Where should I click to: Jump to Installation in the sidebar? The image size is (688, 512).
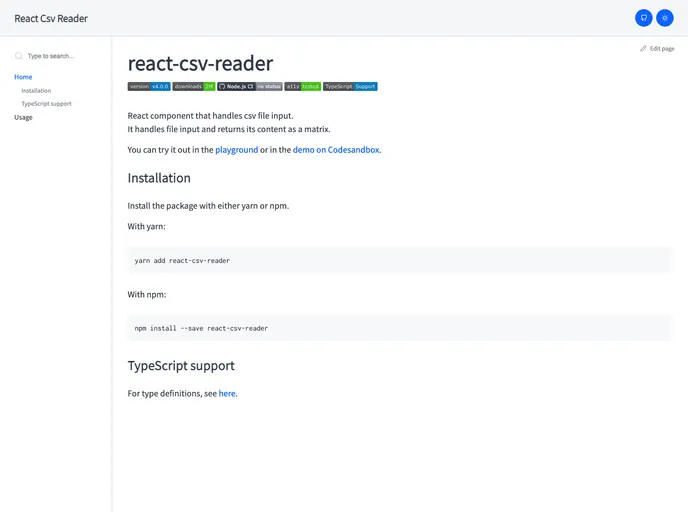click(36, 91)
